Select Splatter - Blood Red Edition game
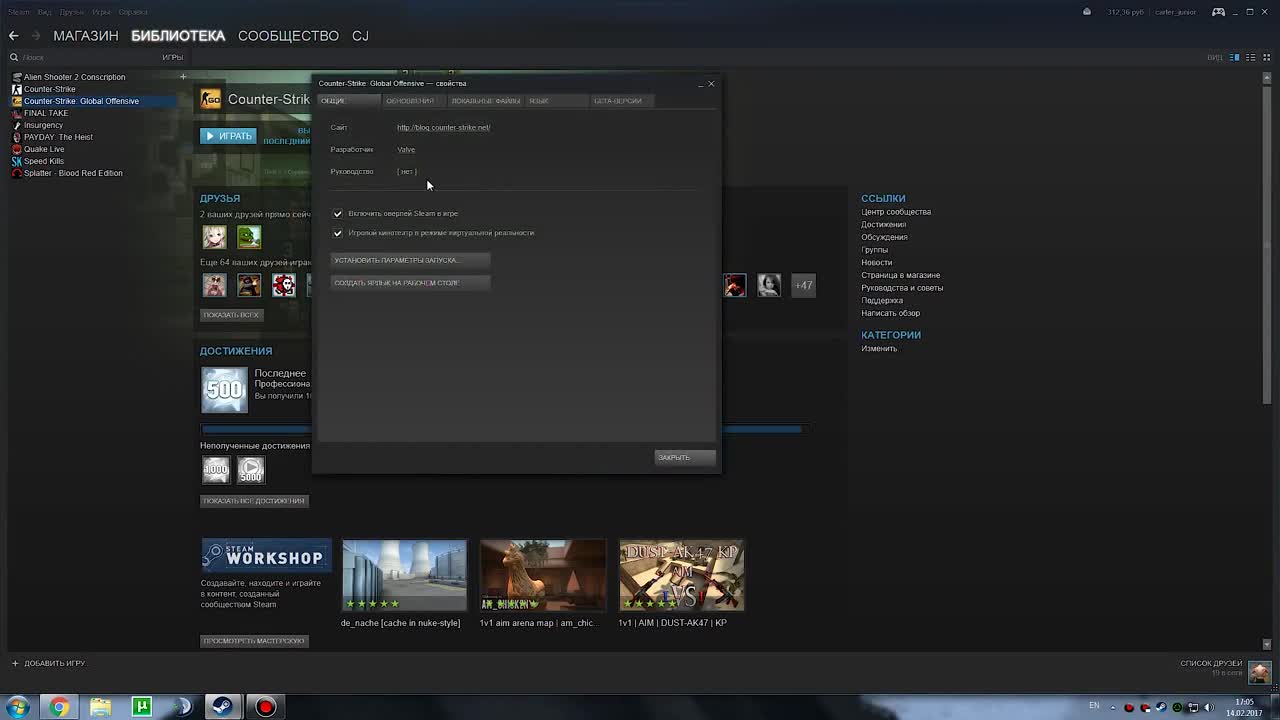1280x720 pixels. point(73,173)
